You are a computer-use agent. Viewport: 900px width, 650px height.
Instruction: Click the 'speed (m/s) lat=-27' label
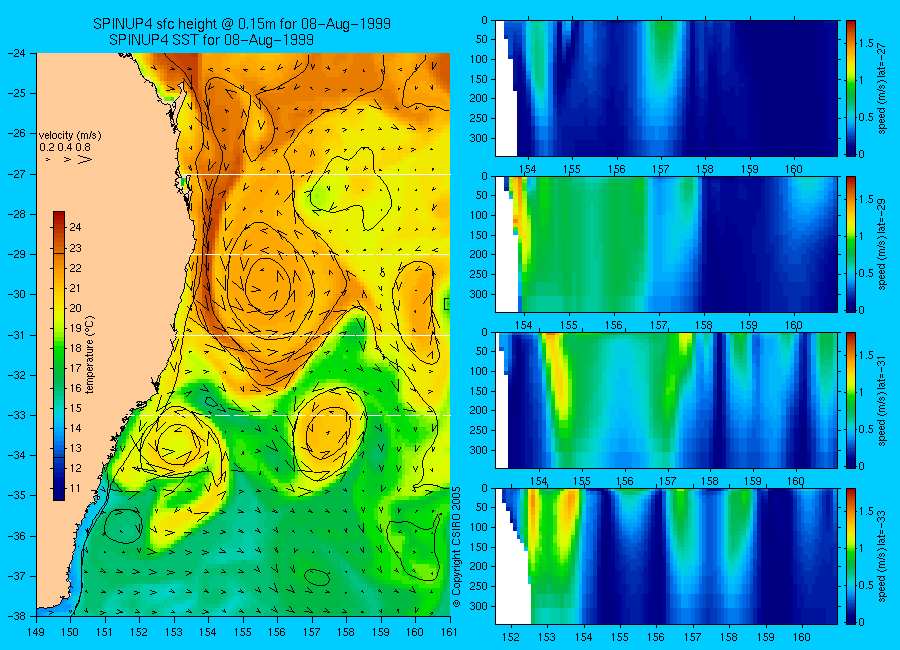(x=882, y=88)
